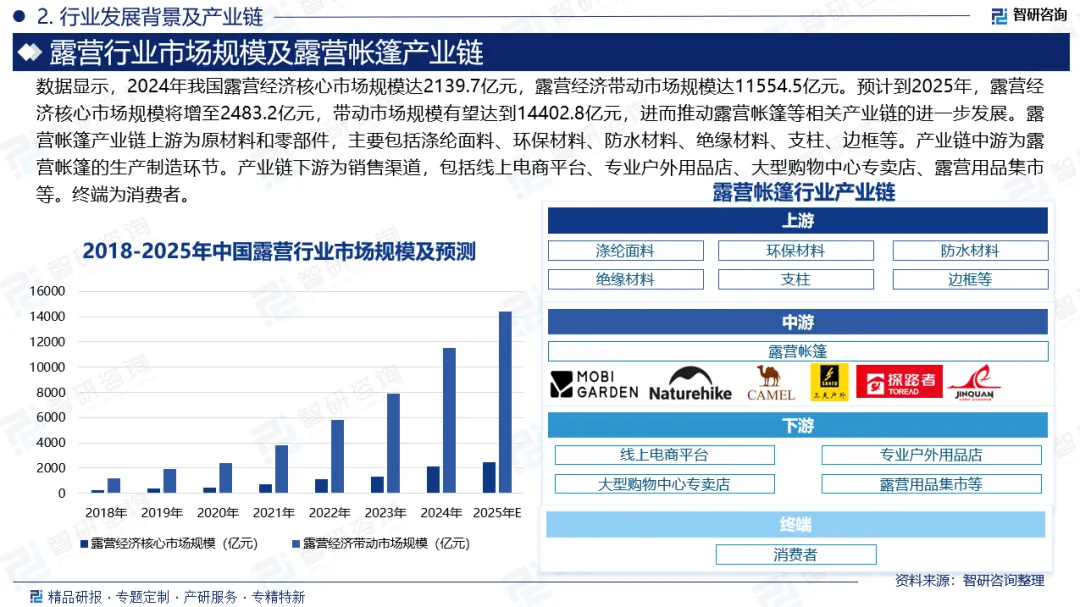
Task: Click the tall 2023年 driven-market bar
Action: [x=393, y=443]
